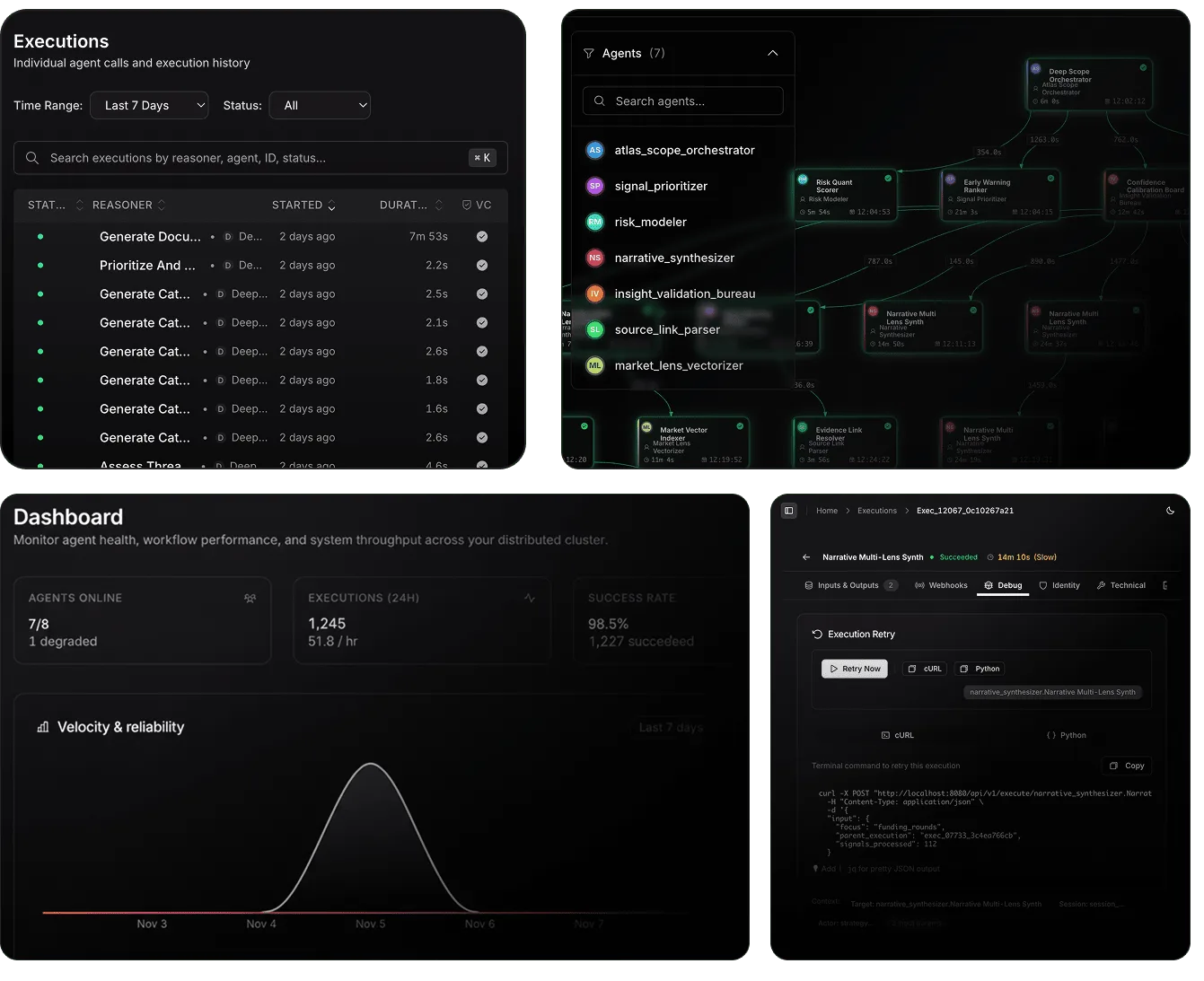This screenshot has width=1204, height=981.
Task: Select the Python tab above terminal command
Action: click(x=1066, y=735)
